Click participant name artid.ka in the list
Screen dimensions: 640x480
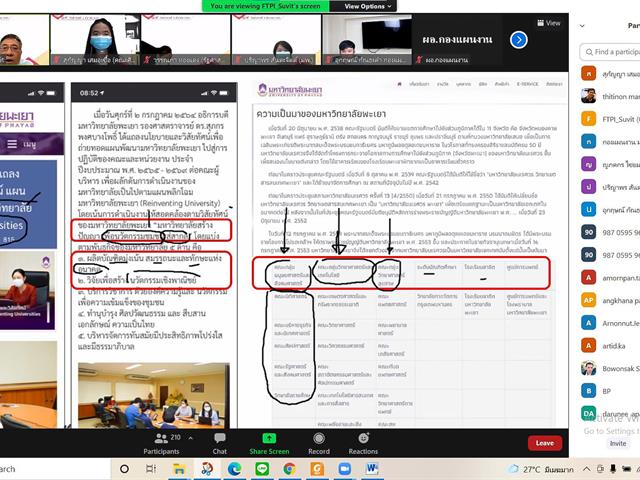(613, 346)
